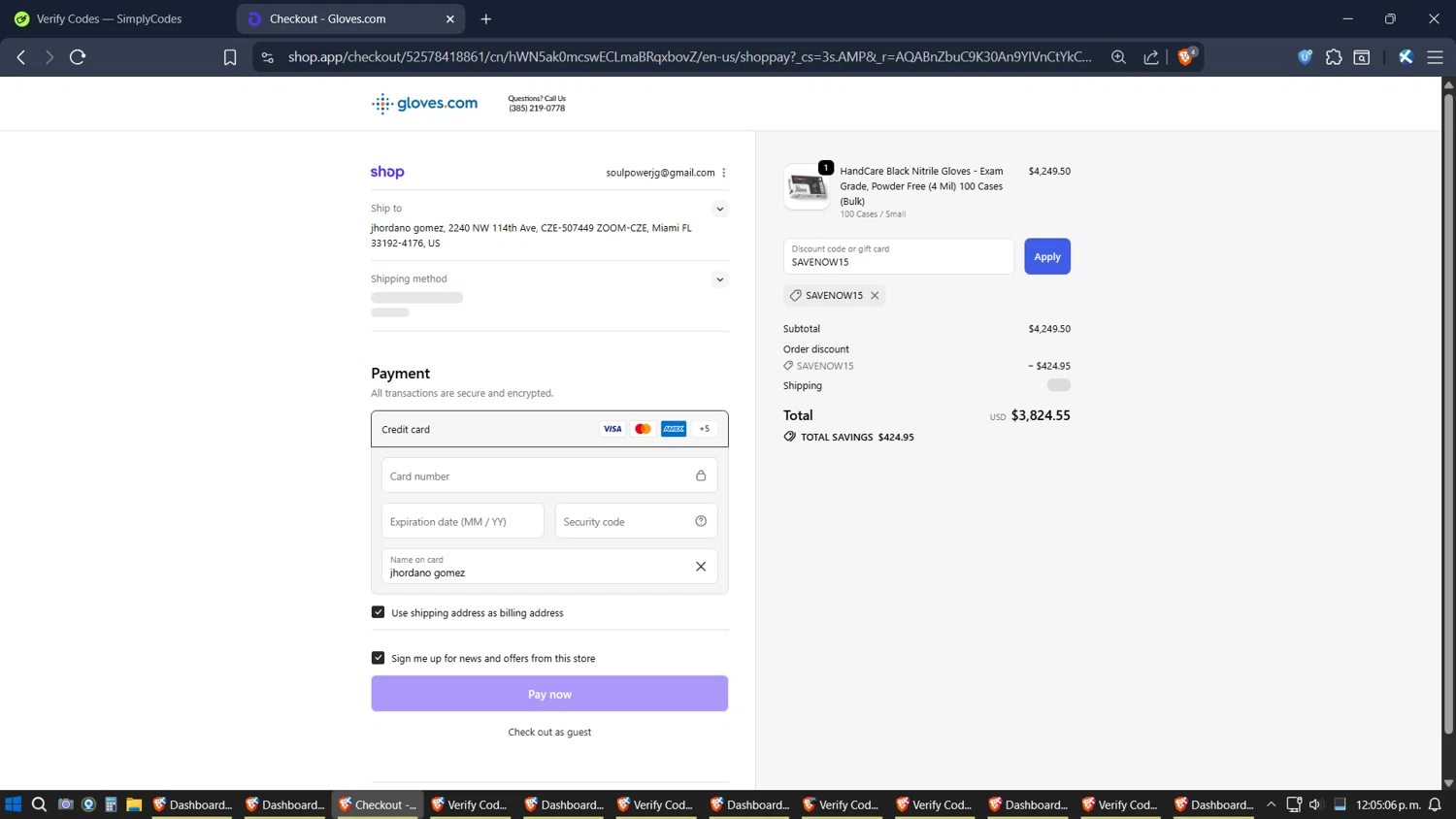Open Windows taskbar search
The height and width of the screenshot is (819, 1456).
point(39,804)
